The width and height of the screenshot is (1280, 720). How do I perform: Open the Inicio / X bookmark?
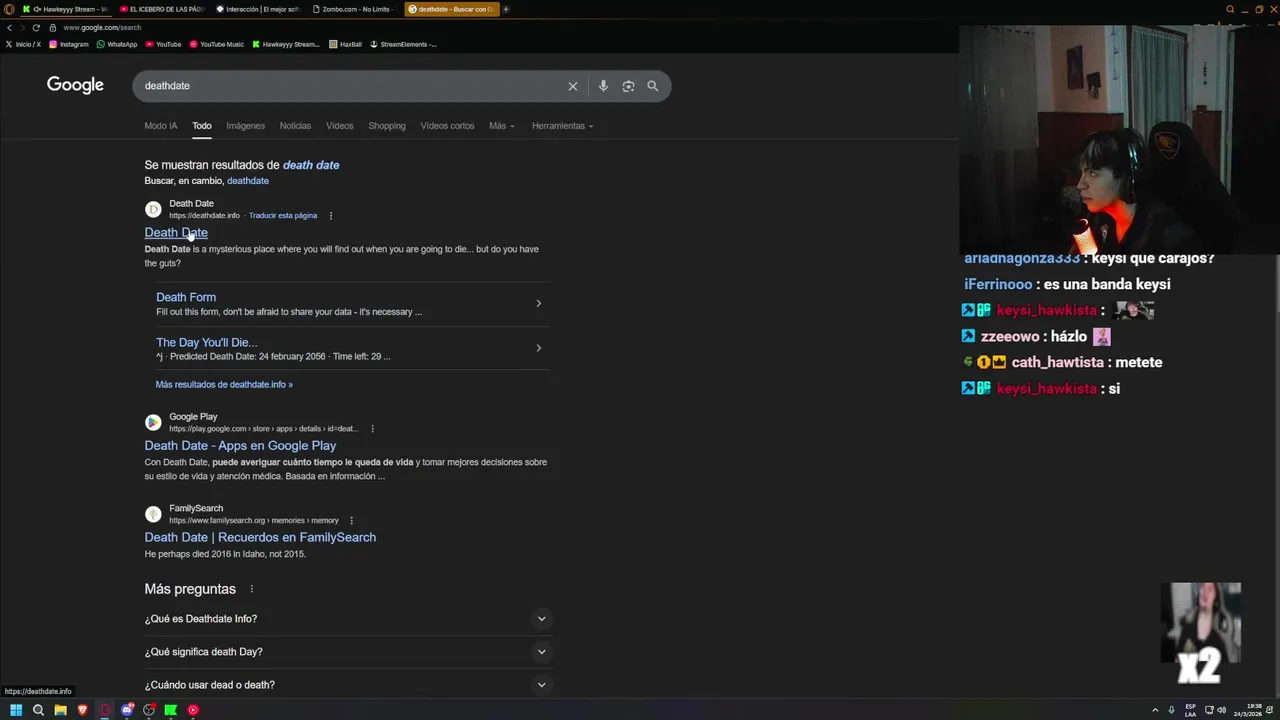(23, 44)
